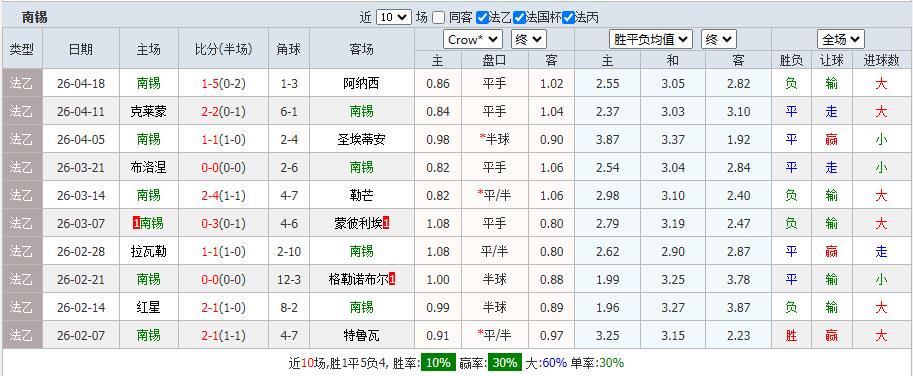Open the 2-1(1-1) score link
The width and height of the screenshot is (913, 376).
tap(224, 335)
